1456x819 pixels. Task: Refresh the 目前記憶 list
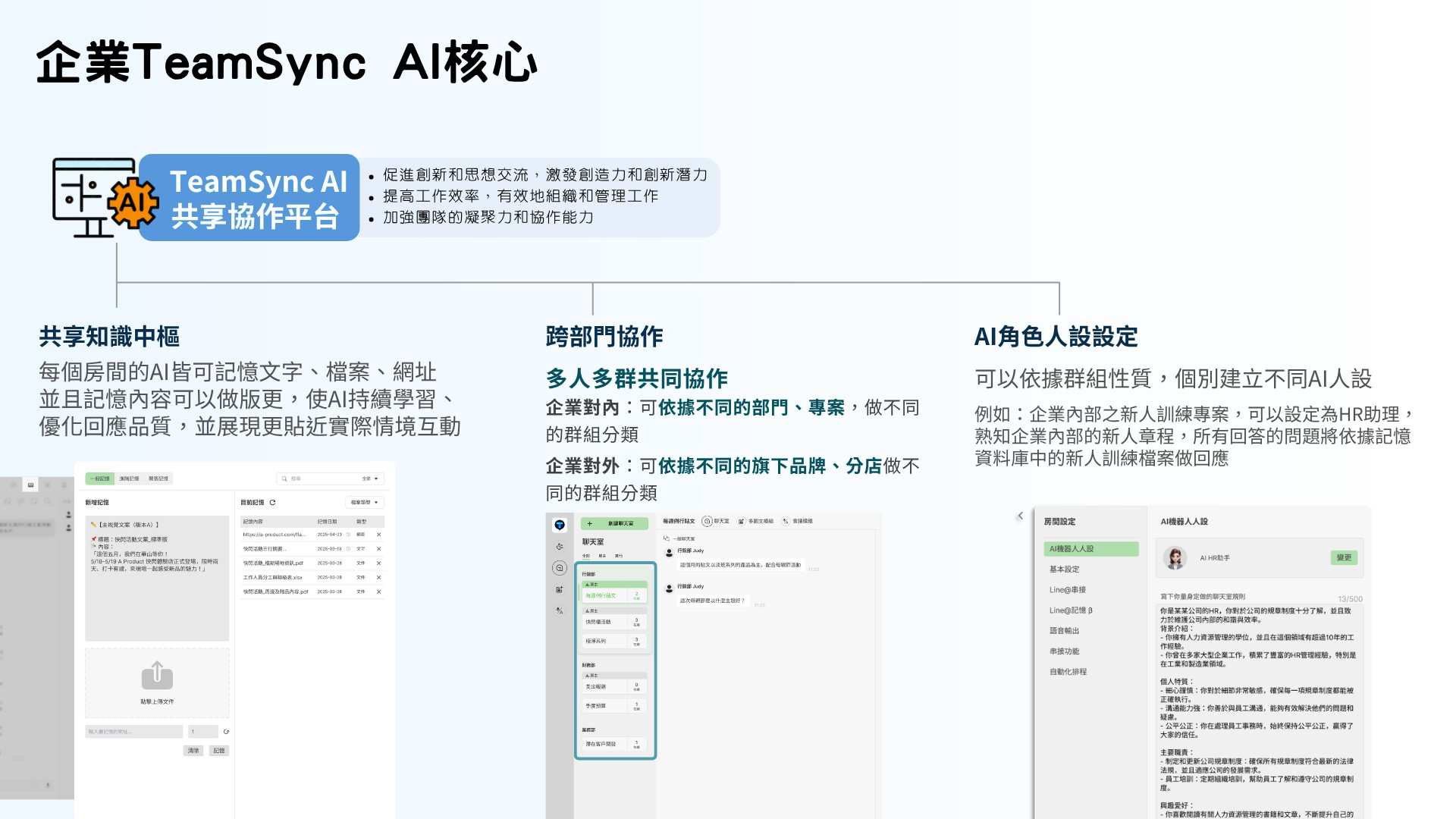coord(272,502)
